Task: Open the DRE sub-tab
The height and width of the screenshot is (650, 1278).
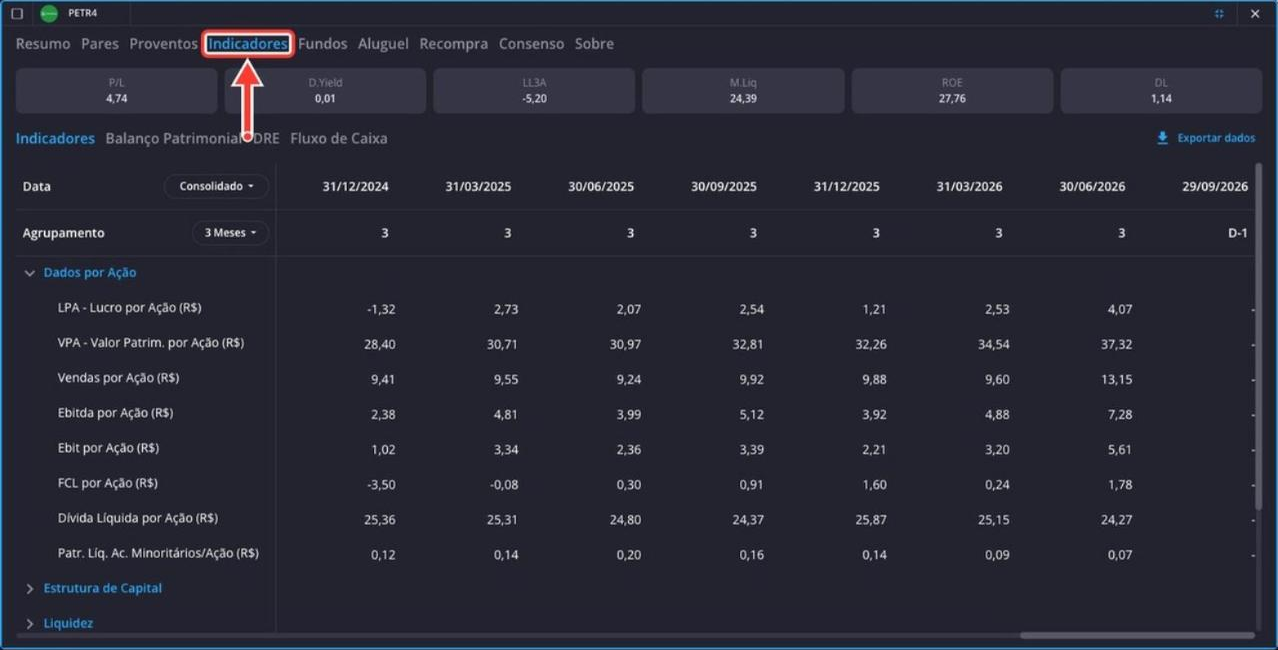Action: (266, 139)
